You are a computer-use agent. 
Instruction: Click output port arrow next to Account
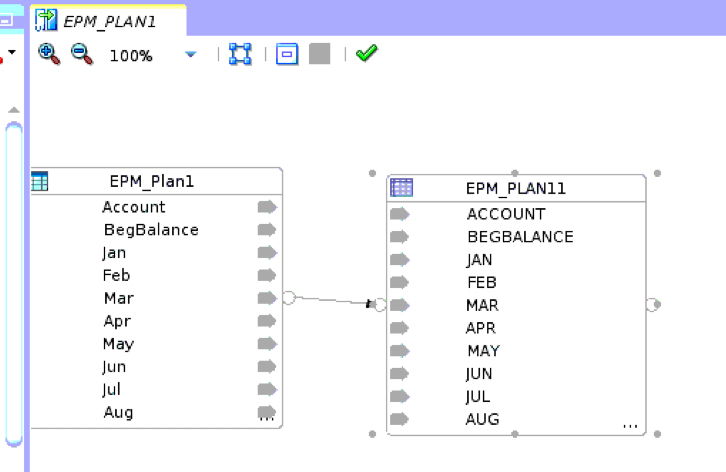[267, 207]
